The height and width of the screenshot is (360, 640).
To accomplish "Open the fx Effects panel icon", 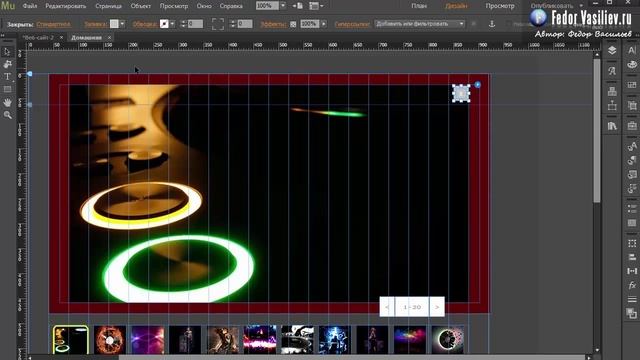I will click(632, 285).
